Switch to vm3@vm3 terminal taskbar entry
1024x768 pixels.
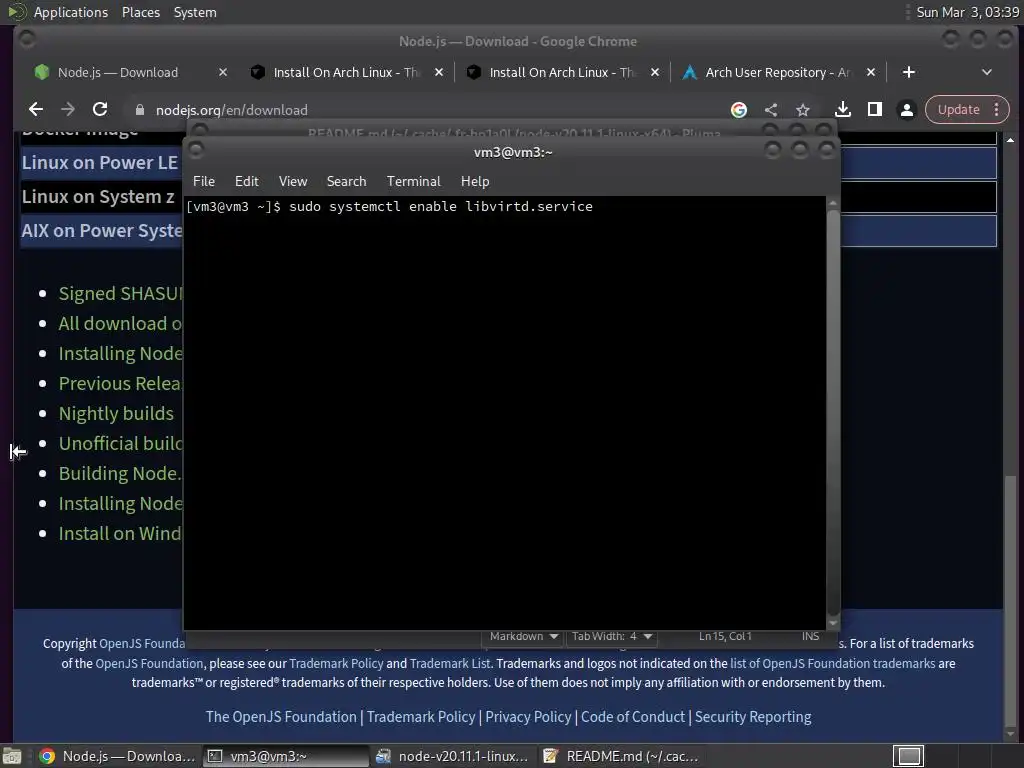click(x=286, y=756)
